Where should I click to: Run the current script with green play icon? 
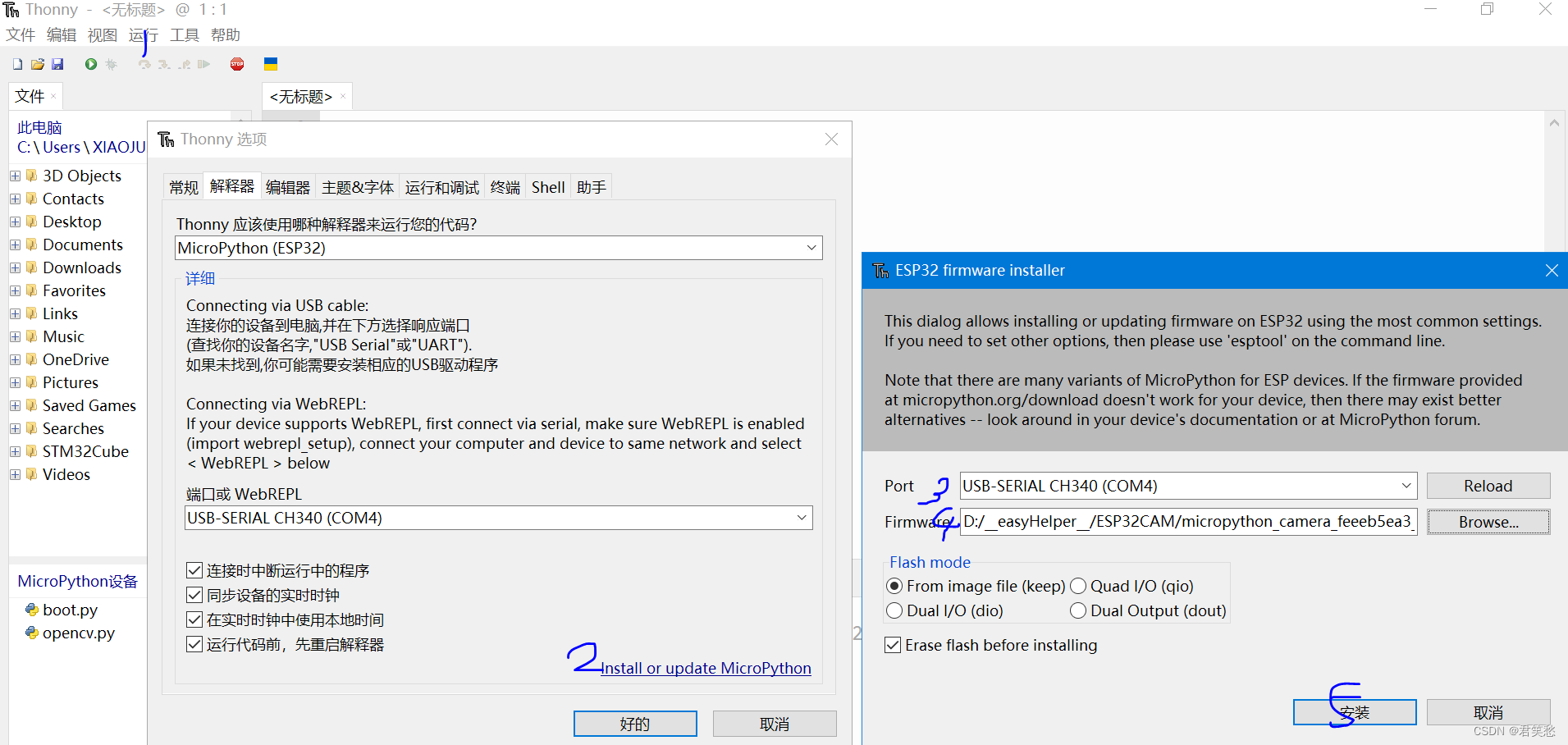tap(91, 64)
